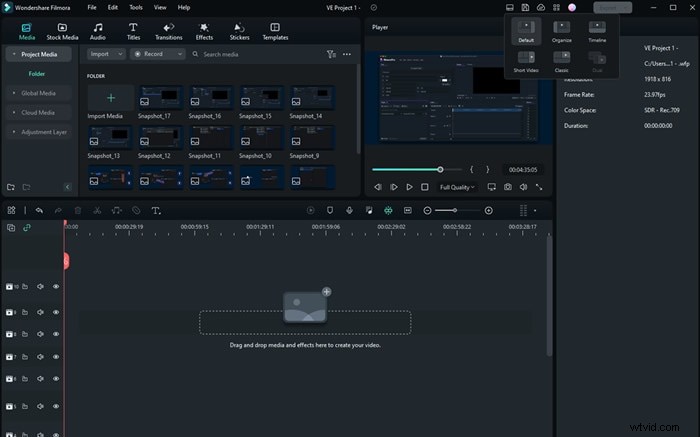Mute track 7 with its speaker icon
Image resolution: width=700 pixels, height=437 pixels.
click(41, 359)
